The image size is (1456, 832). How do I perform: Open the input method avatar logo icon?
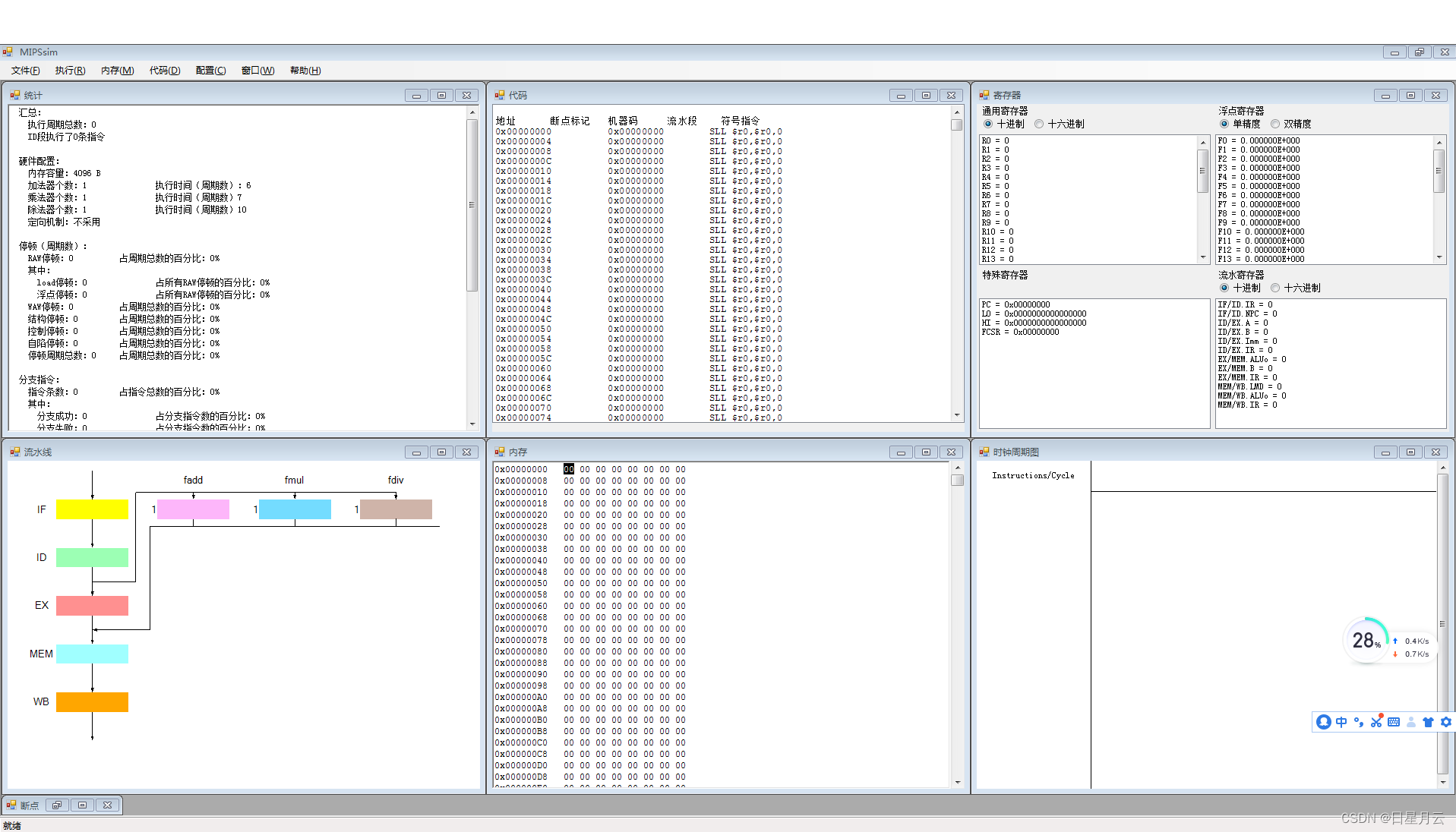[x=1324, y=722]
